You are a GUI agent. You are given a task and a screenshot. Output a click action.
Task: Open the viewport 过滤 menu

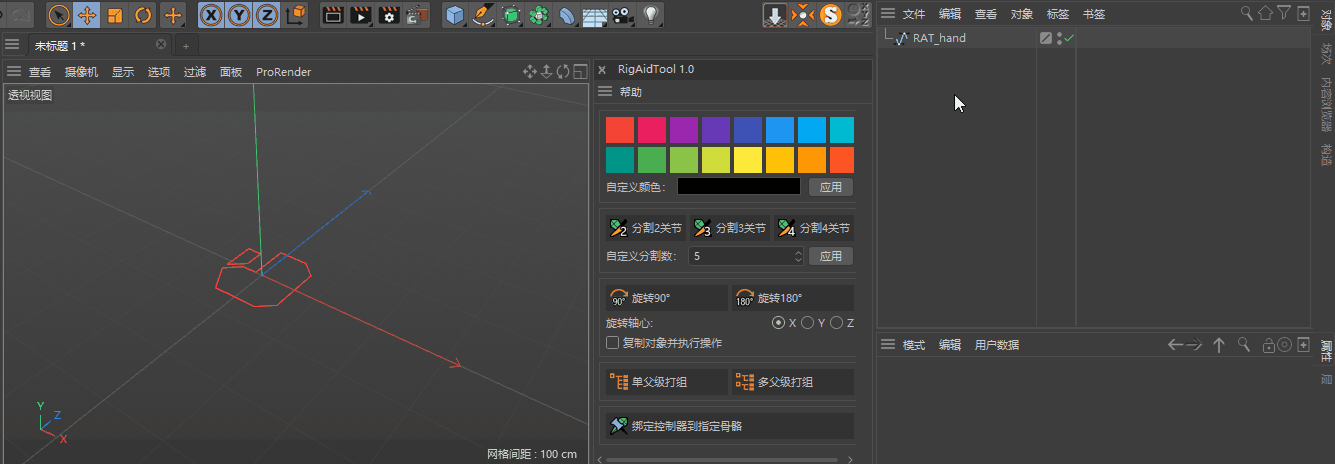click(195, 72)
